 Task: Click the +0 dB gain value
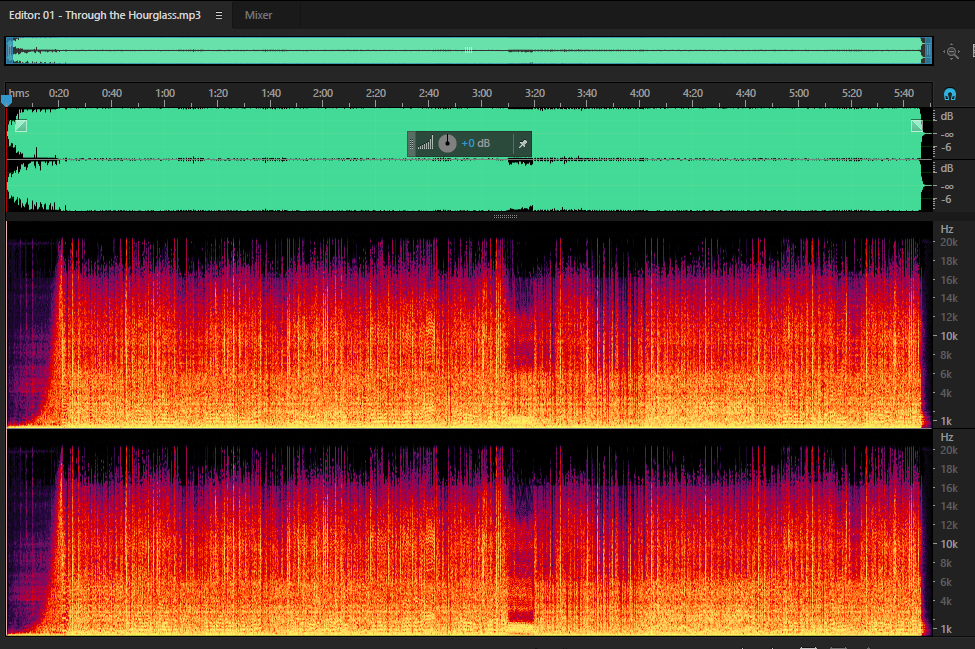tap(476, 144)
